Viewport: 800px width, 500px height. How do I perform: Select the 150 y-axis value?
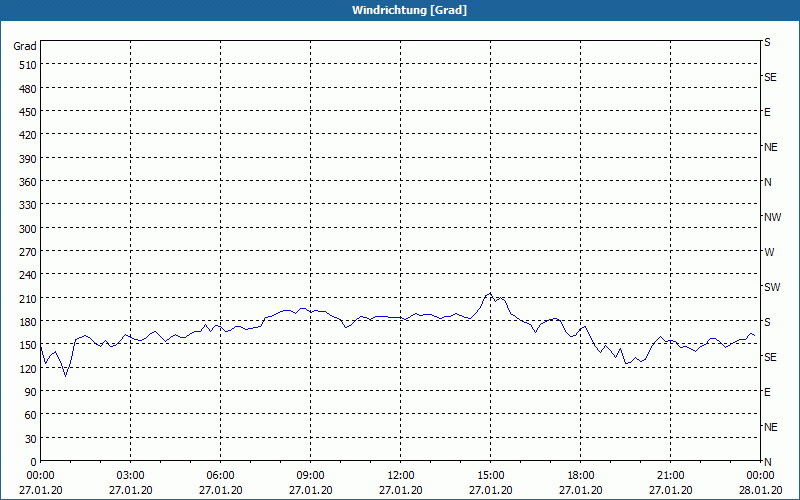click(28, 345)
